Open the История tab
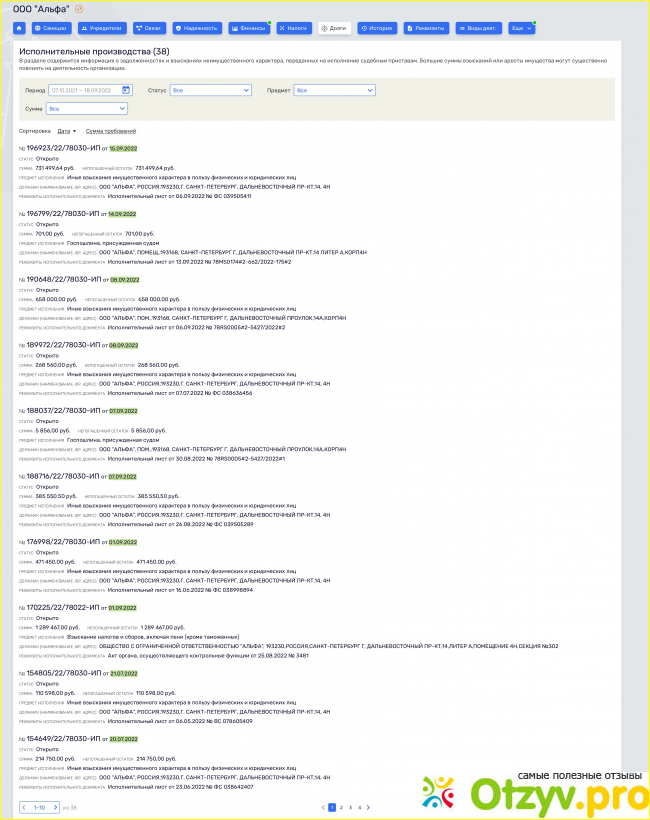 [x=377, y=28]
